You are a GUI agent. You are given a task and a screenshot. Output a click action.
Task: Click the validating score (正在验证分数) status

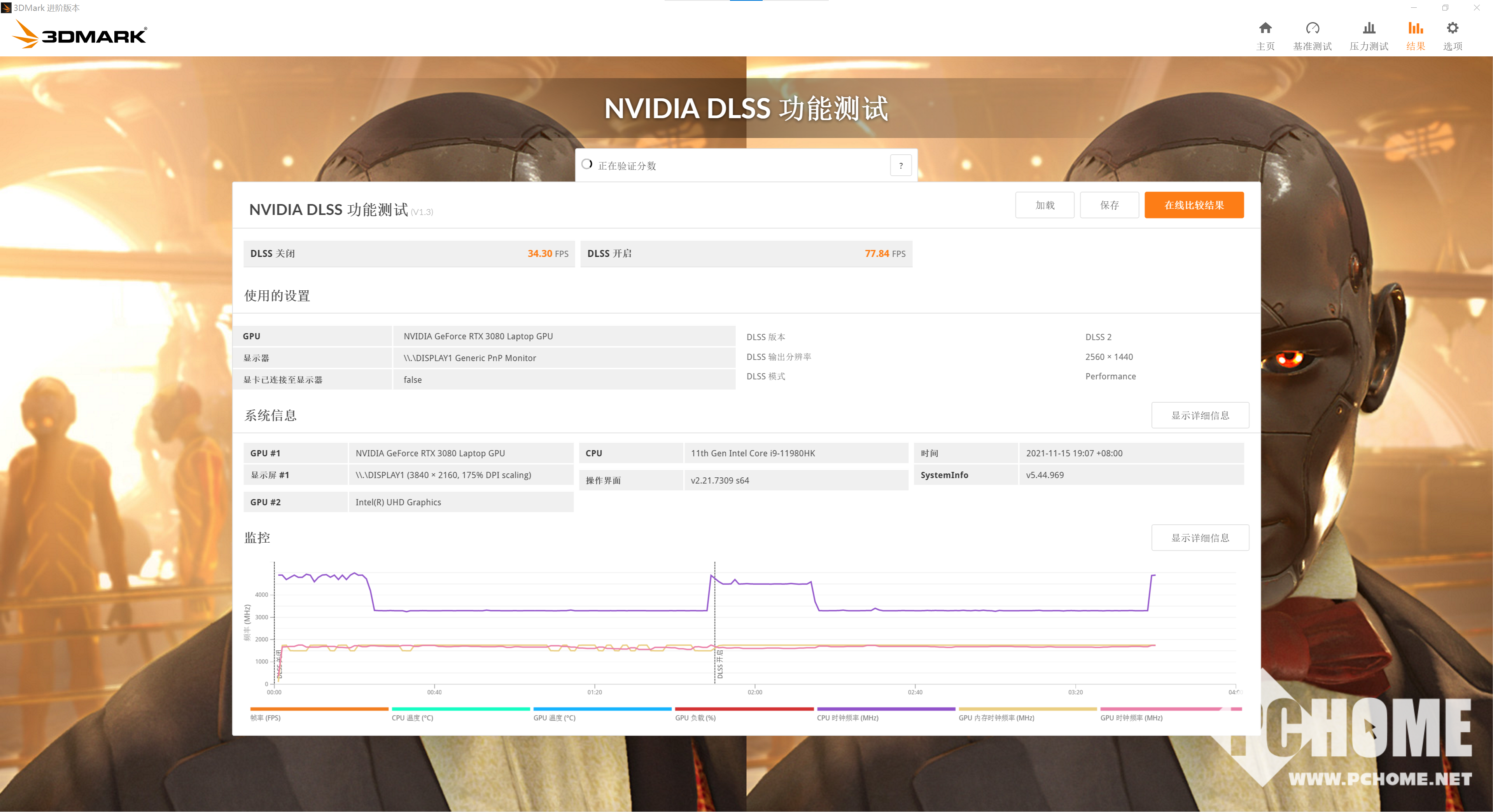[x=627, y=166]
